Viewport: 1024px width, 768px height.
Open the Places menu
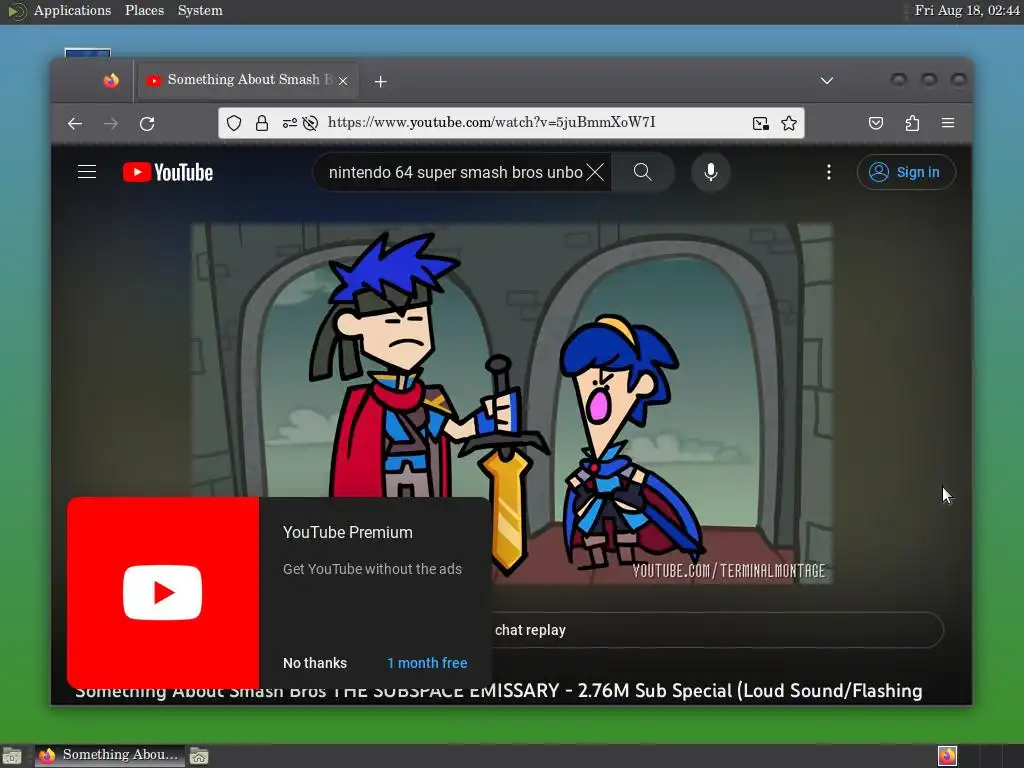pos(144,10)
